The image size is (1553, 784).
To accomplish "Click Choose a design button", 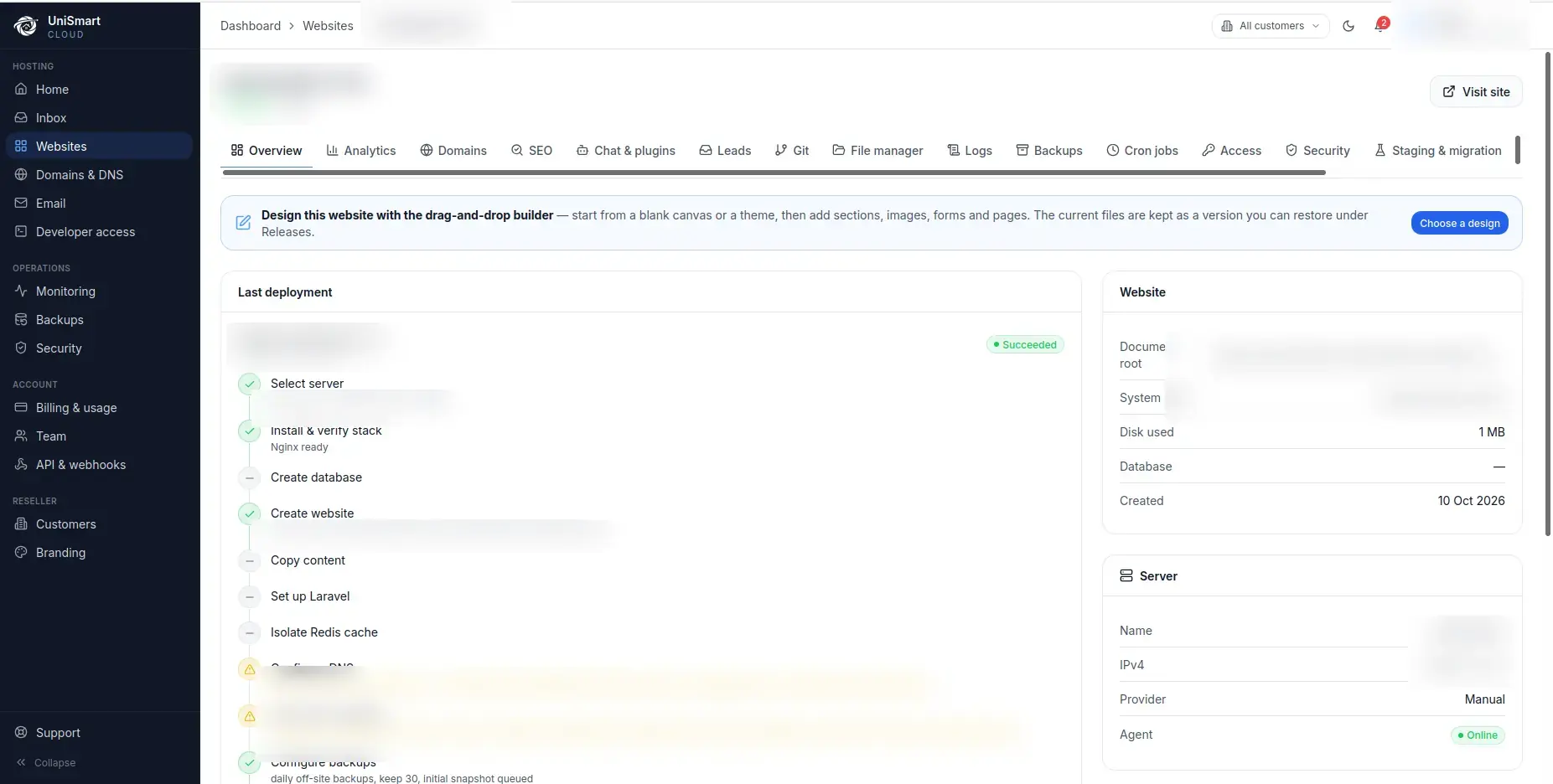I will point(1459,224).
